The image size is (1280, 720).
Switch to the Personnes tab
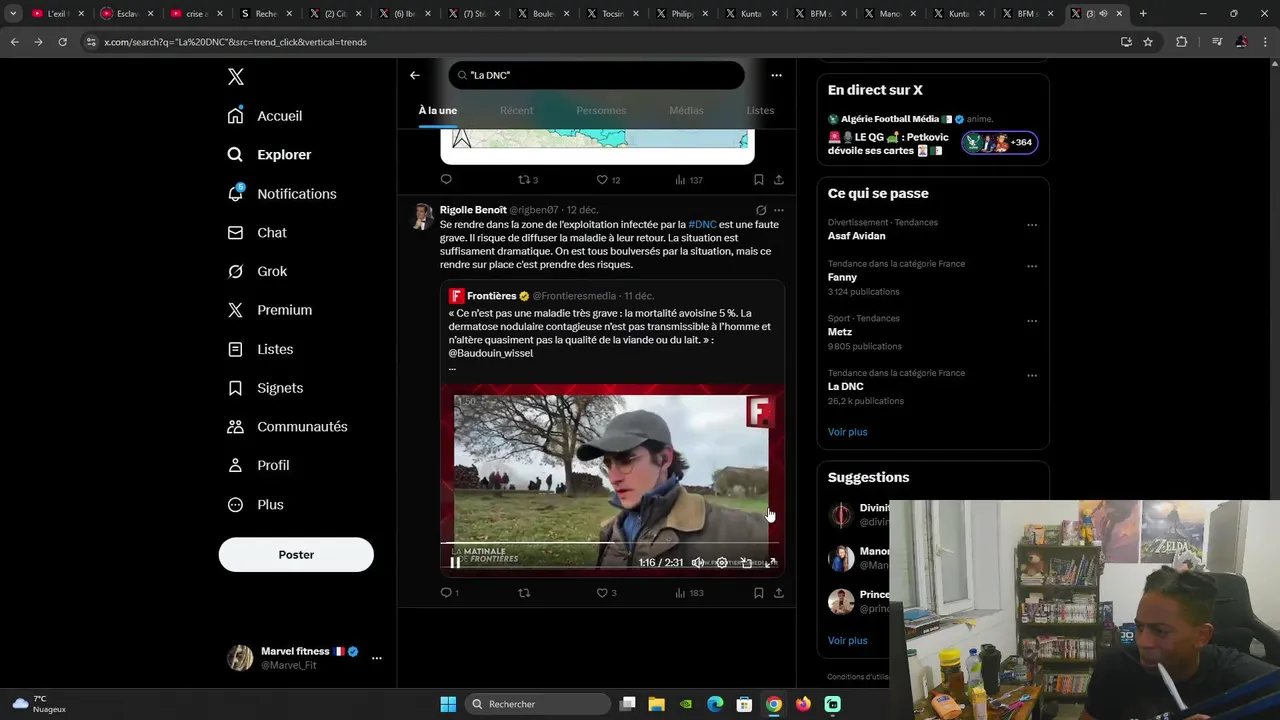coord(601,110)
